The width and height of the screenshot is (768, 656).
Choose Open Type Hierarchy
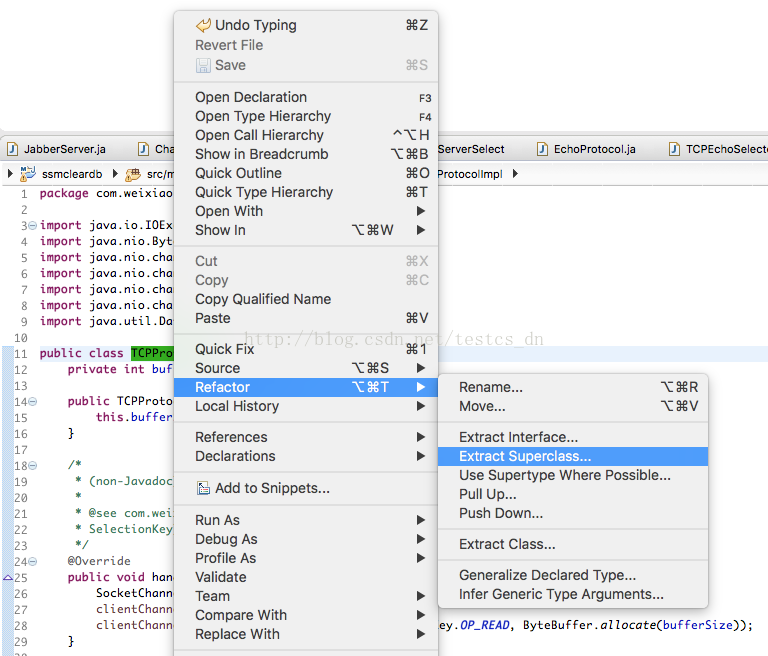[x=306, y=116]
